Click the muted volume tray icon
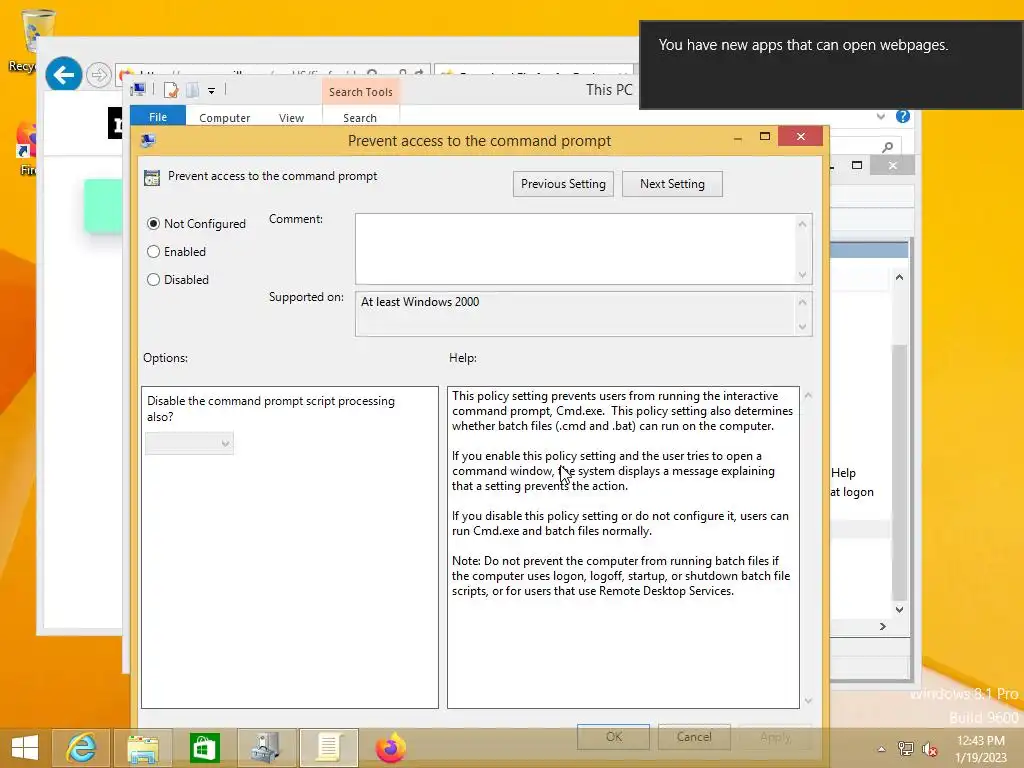Viewport: 1024px width, 768px height. 929,749
